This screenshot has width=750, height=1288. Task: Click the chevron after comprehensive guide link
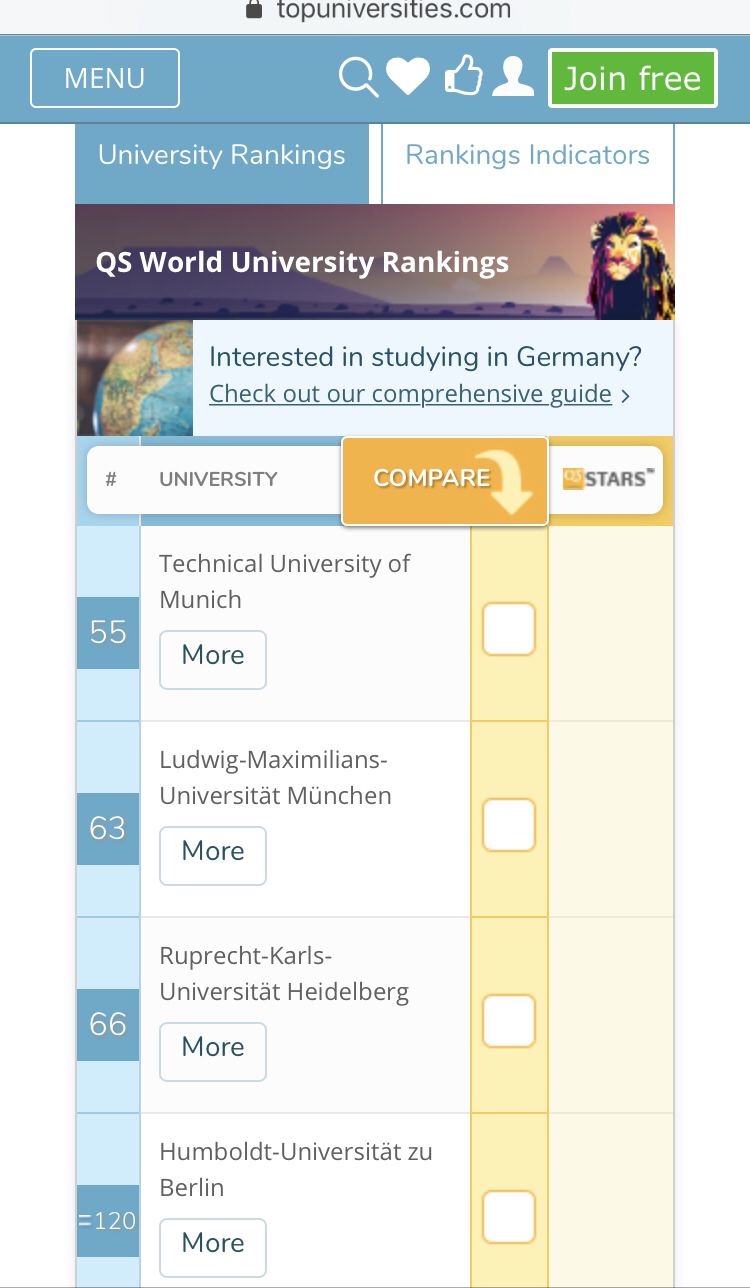(x=626, y=395)
